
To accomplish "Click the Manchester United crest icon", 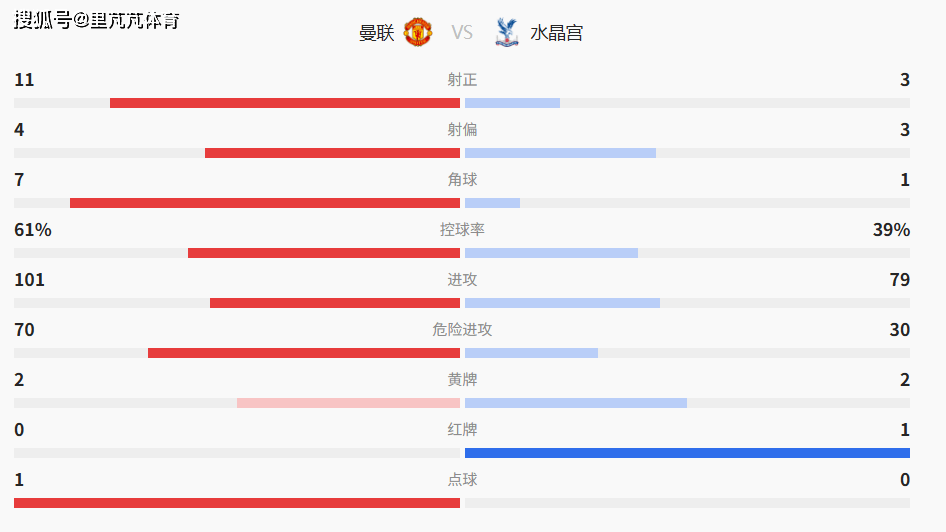I will pyautogui.click(x=418, y=32).
